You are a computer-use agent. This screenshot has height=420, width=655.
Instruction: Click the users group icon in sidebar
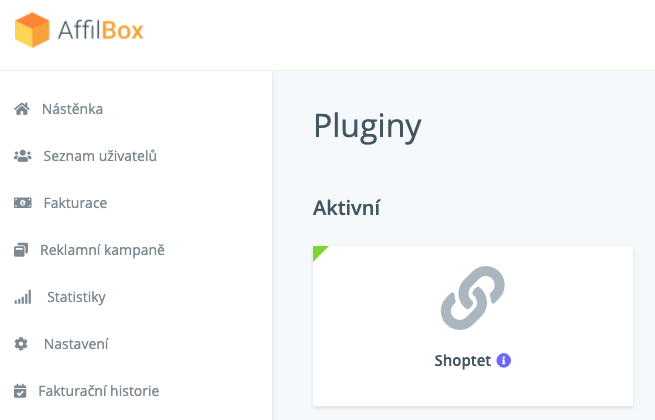23,156
